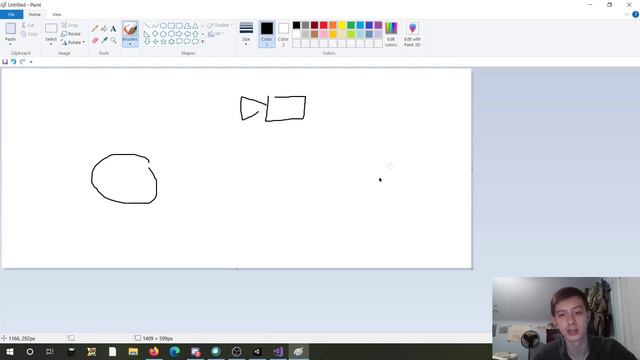
Task: Open File Explorer from the taskbar
Action: [x=133, y=351]
